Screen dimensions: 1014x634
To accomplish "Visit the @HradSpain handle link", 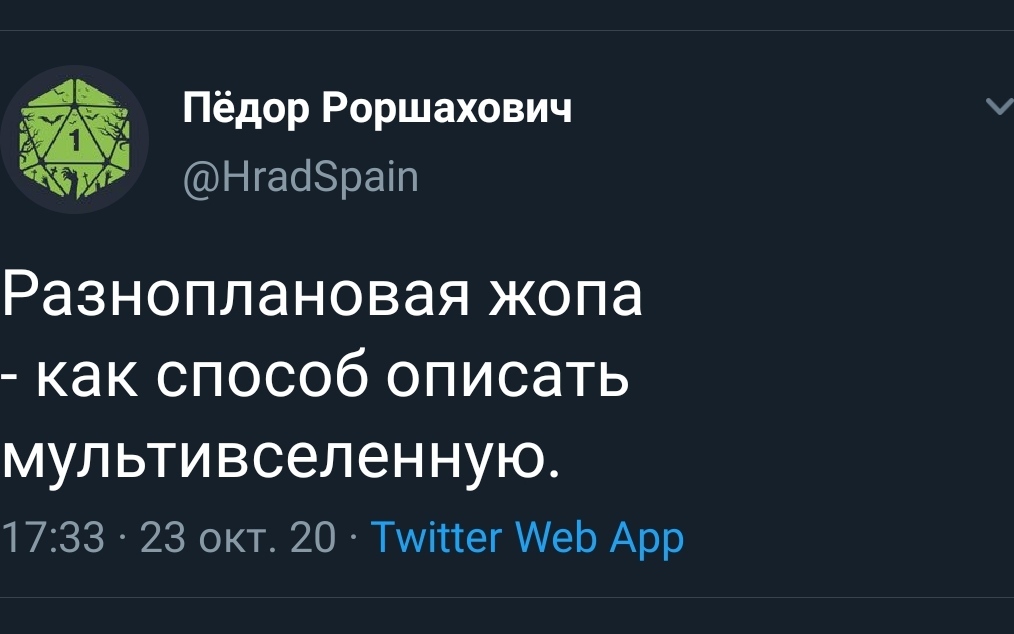I will [301, 176].
